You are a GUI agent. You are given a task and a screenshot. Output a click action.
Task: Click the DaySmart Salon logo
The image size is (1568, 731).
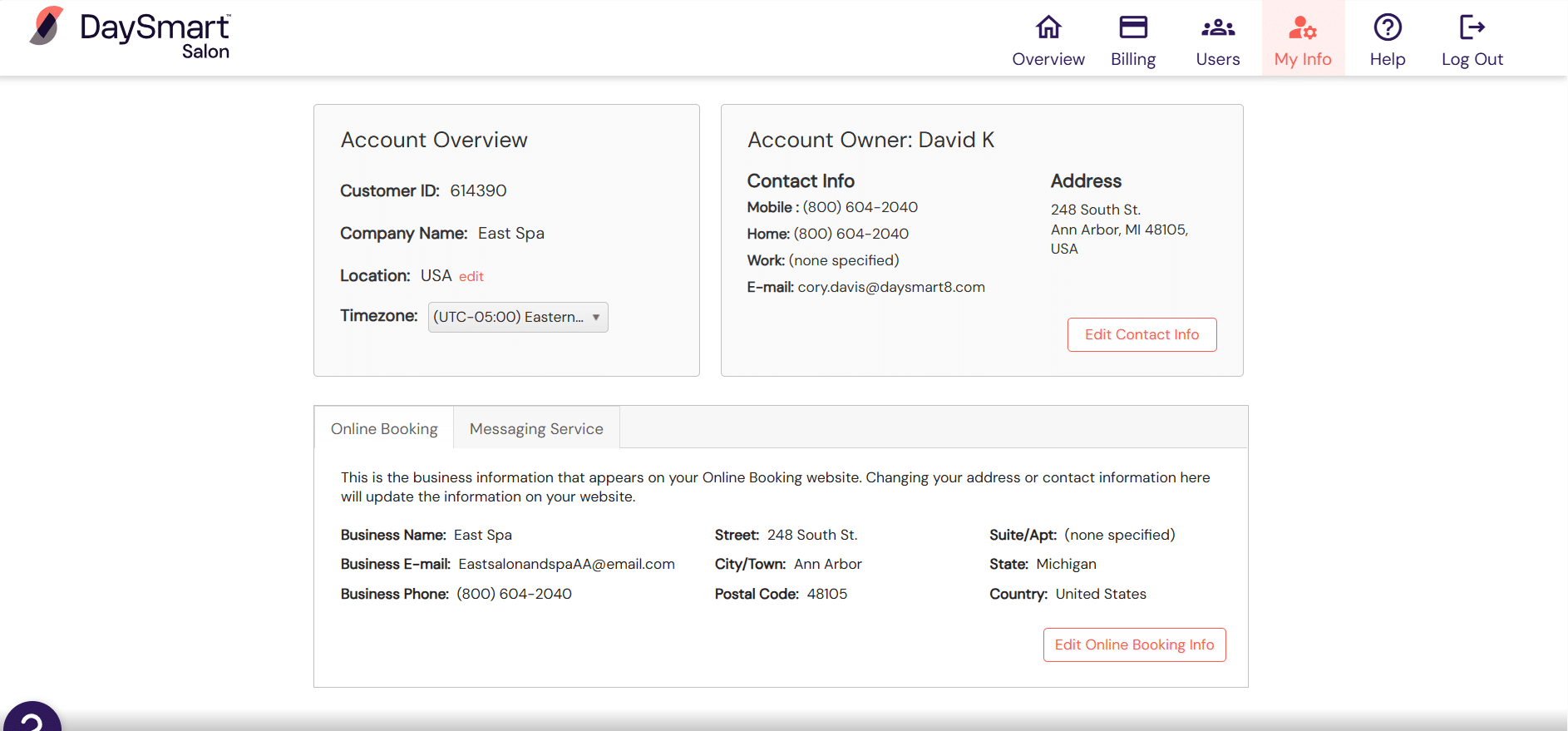(130, 33)
